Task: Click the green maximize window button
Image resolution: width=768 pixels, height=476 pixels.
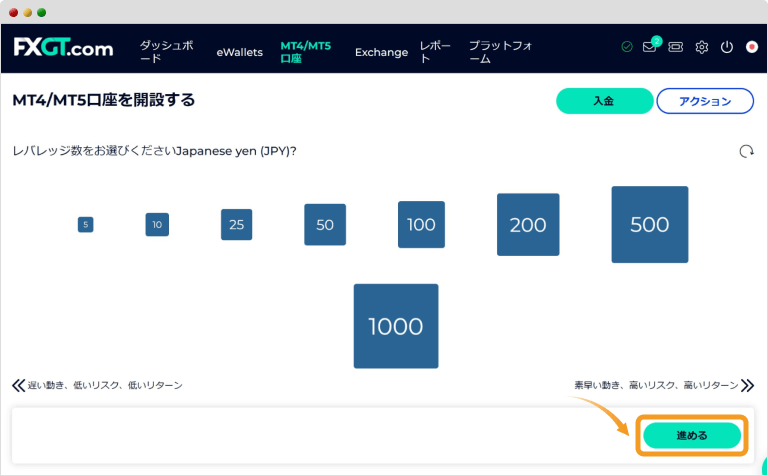Action: tap(42, 13)
